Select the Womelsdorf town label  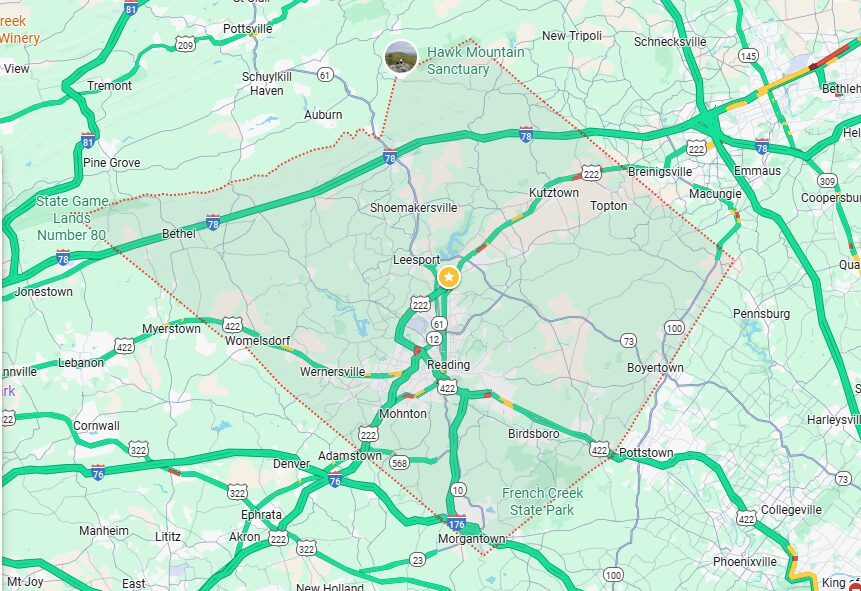point(258,341)
